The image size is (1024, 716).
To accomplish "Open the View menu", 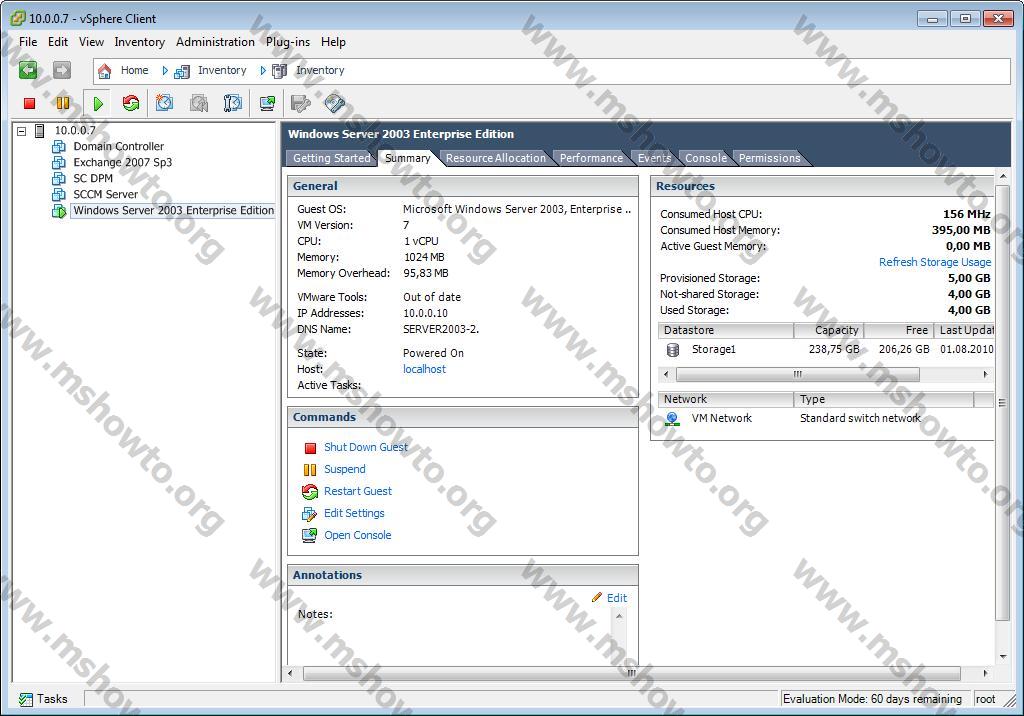I will pyautogui.click(x=91, y=42).
